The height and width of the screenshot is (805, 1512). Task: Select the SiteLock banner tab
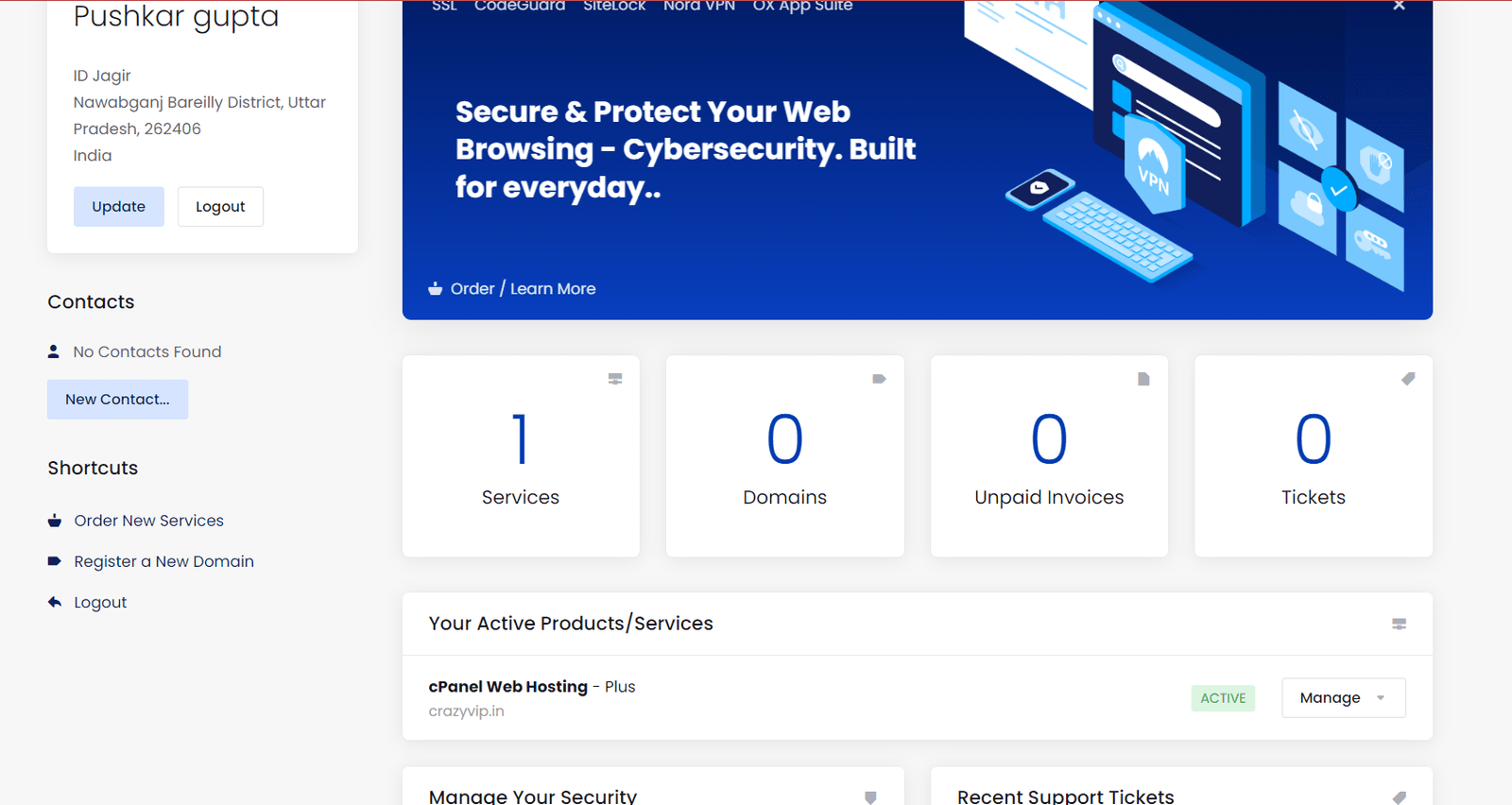coord(614,7)
